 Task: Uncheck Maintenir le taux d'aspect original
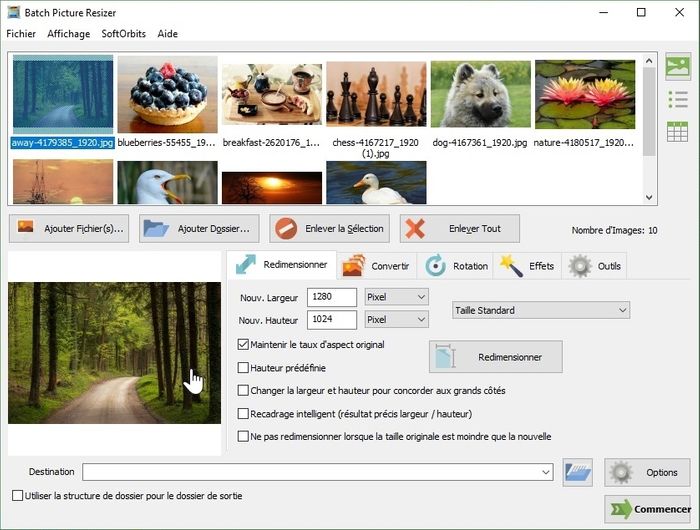click(243, 345)
